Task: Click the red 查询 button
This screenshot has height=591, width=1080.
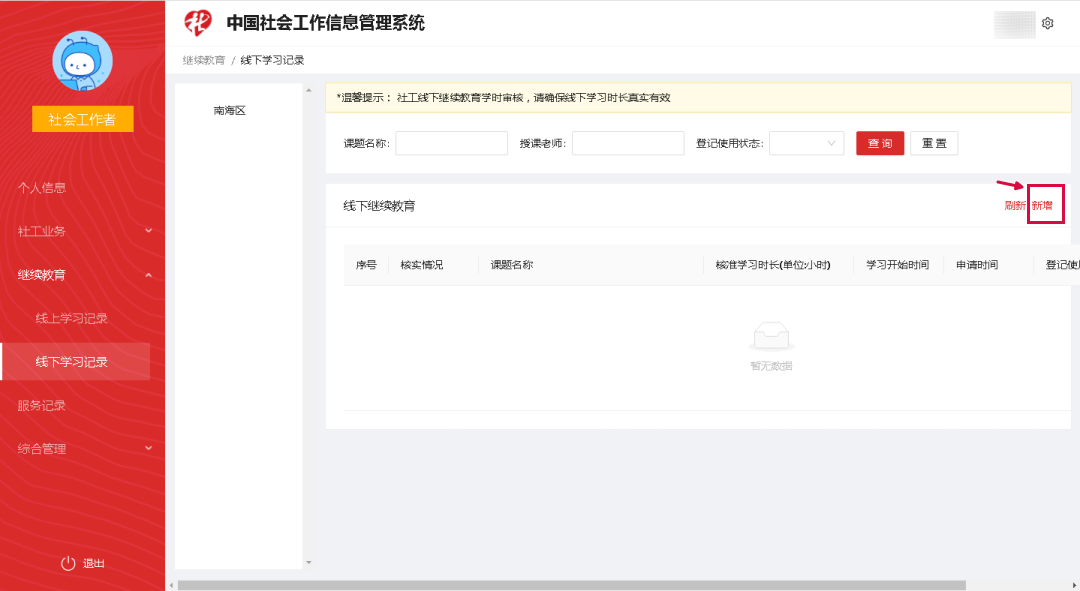Action: (x=880, y=144)
